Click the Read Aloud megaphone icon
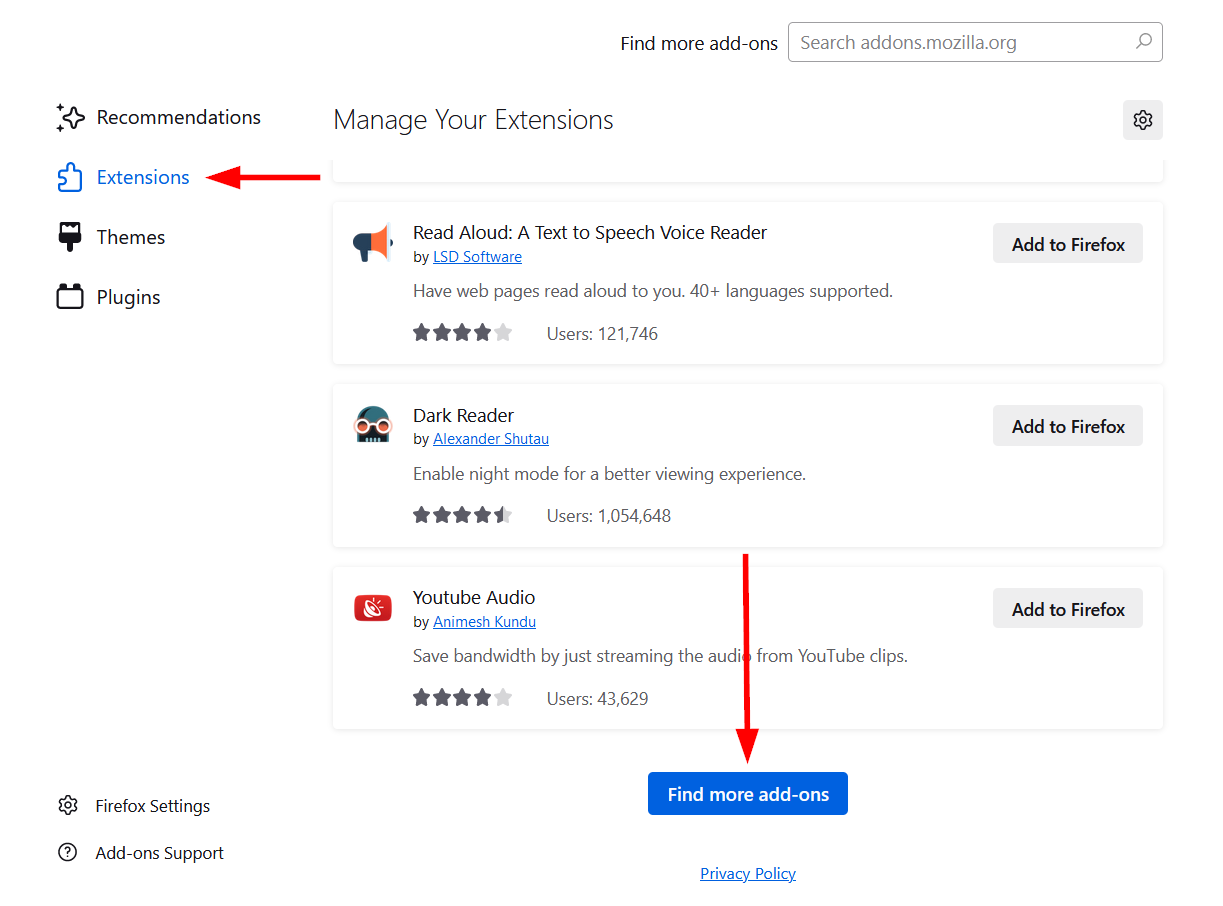The width and height of the screenshot is (1223, 906). pyautogui.click(x=373, y=243)
